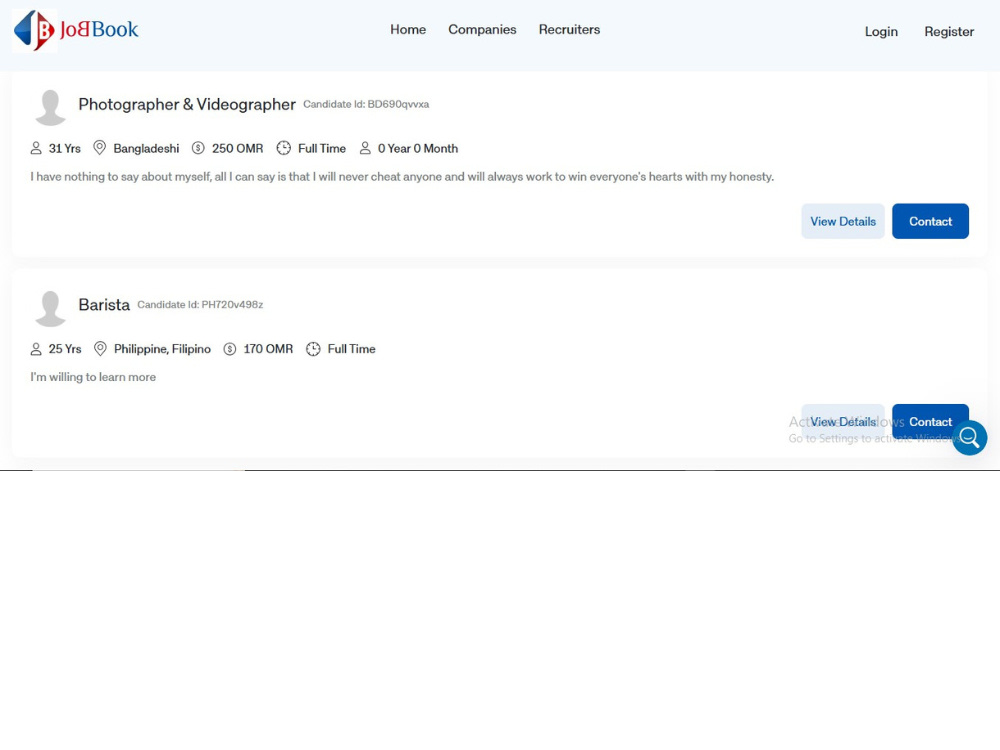This screenshot has height=750, width=1000.
Task: Contact the Photographer & Videographer candidate
Action: (930, 221)
